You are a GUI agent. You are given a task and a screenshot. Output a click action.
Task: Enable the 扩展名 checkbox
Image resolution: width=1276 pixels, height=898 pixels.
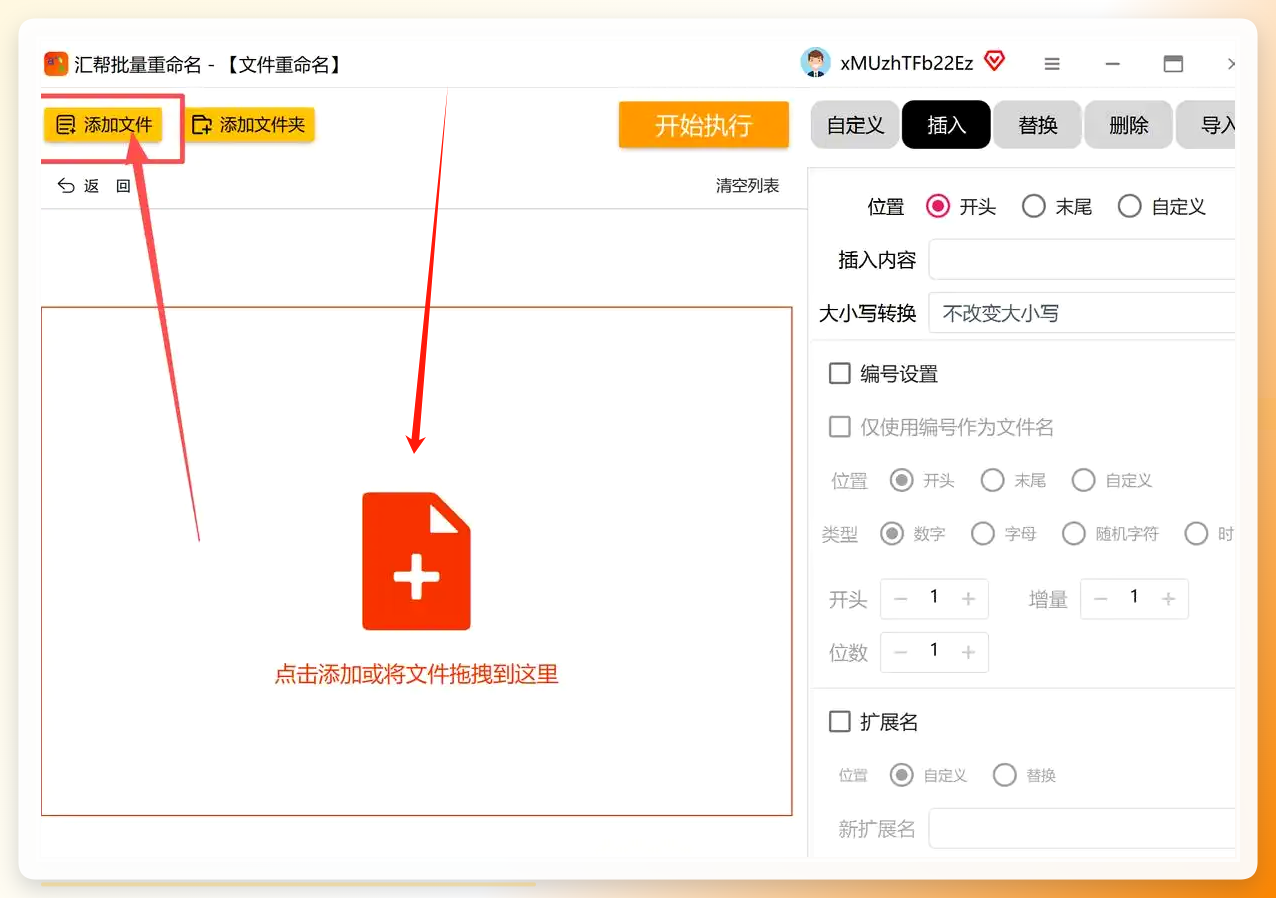pyautogui.click(x=840, y=721)
